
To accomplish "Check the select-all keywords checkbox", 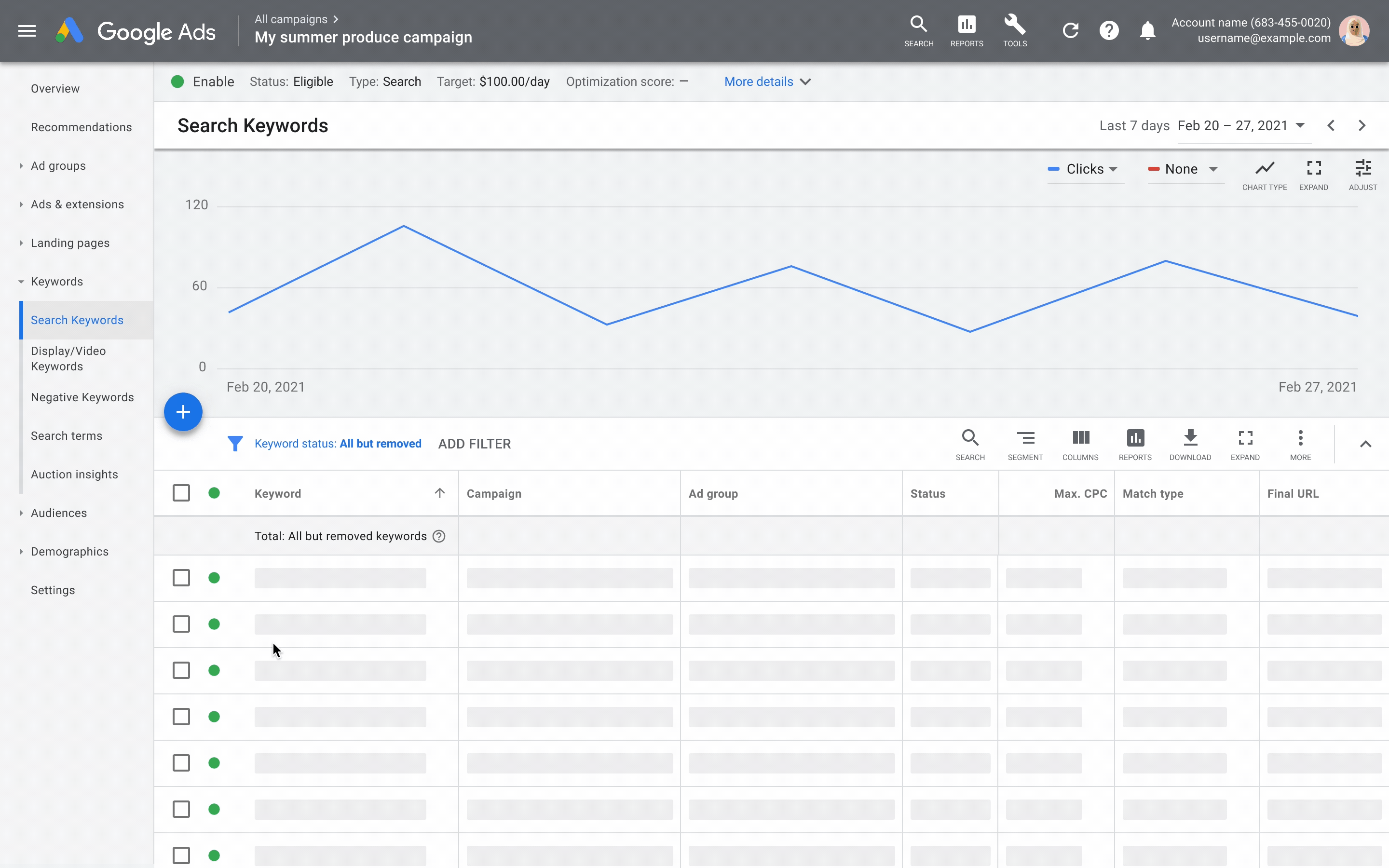I will tap(181, 492).
